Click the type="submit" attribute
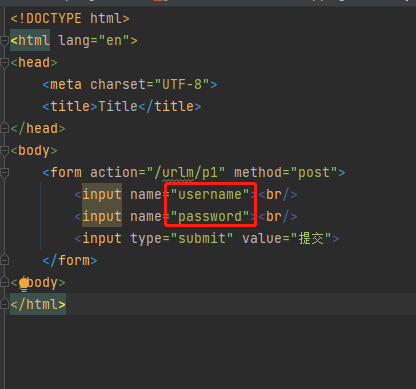 182,239
